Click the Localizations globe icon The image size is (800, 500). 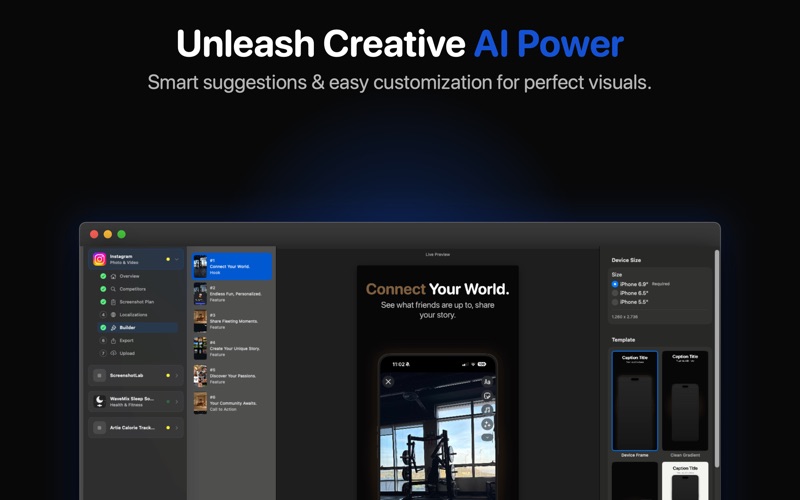coord(113,315)
